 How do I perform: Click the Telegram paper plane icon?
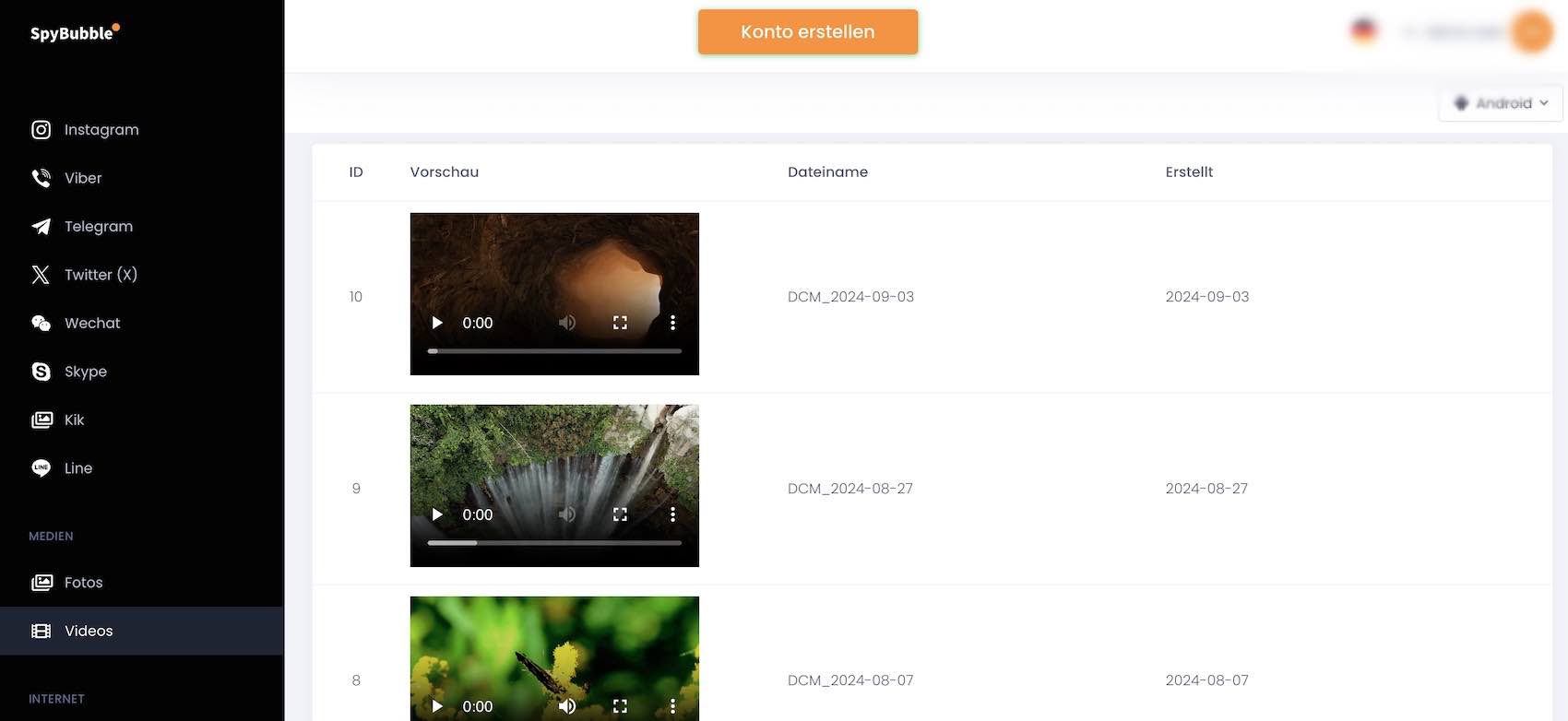[42, 227]
